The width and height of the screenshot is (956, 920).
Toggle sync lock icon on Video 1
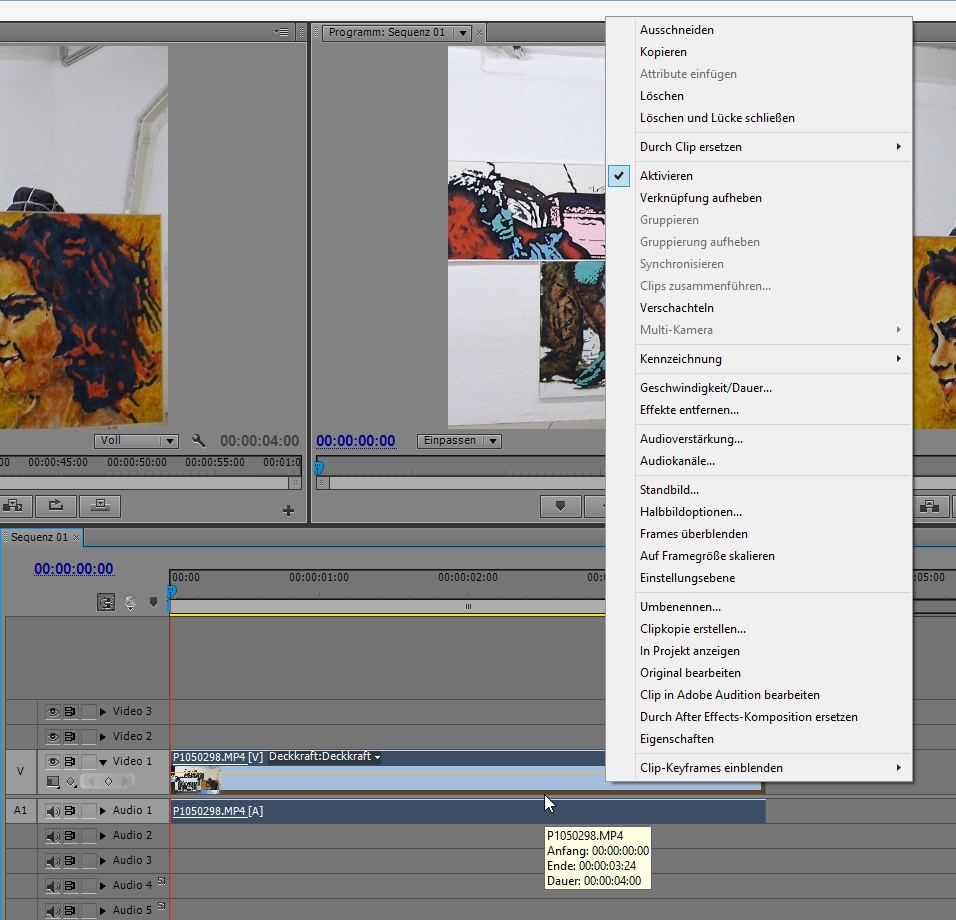point(70,761)
